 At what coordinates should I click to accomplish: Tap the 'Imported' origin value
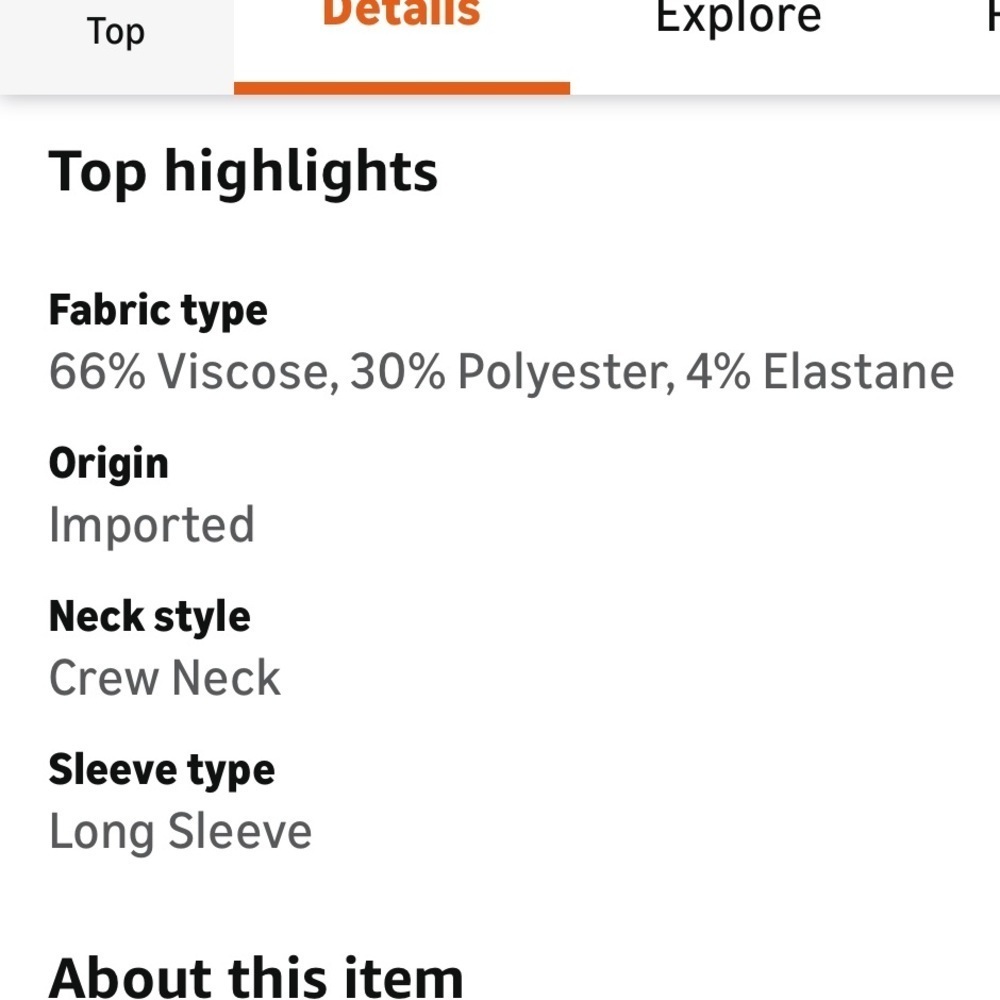pos(152,526)
